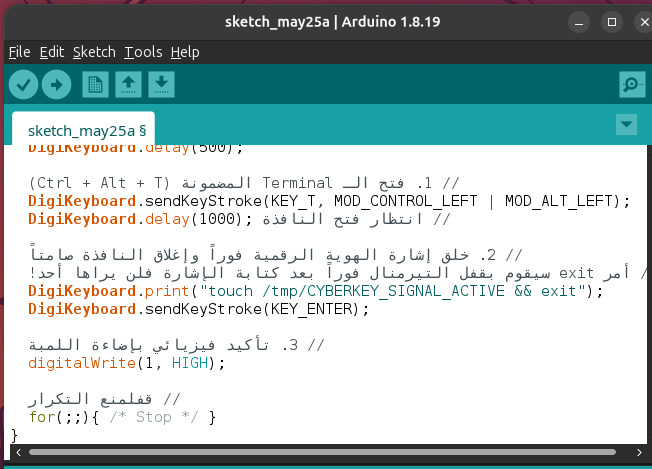The height and width of the screenshot is (469, 652).
Task: Click the Verify checkmark icon
Action: click(23, 85)
